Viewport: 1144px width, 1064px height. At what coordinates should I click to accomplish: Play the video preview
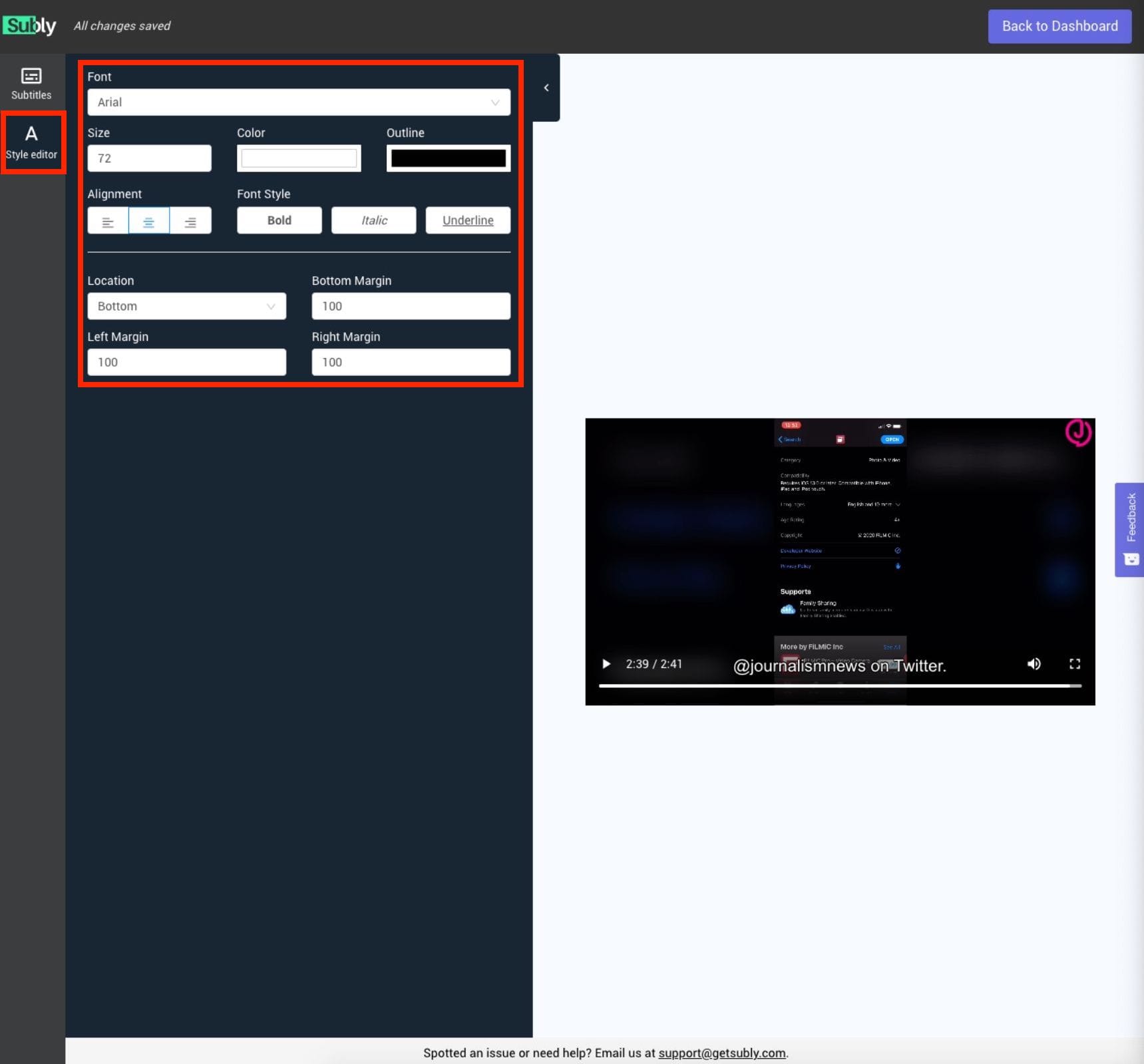606,664
